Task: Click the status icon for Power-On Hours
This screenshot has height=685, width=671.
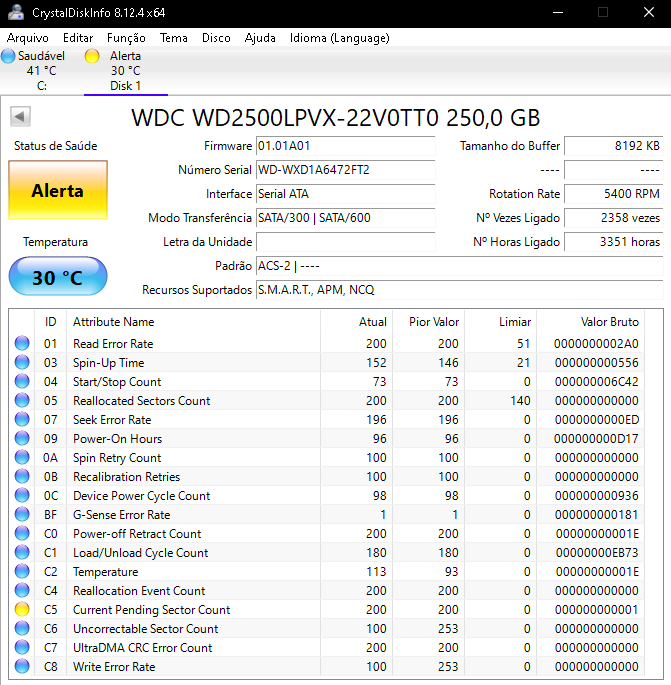Action: pos(22,438)
